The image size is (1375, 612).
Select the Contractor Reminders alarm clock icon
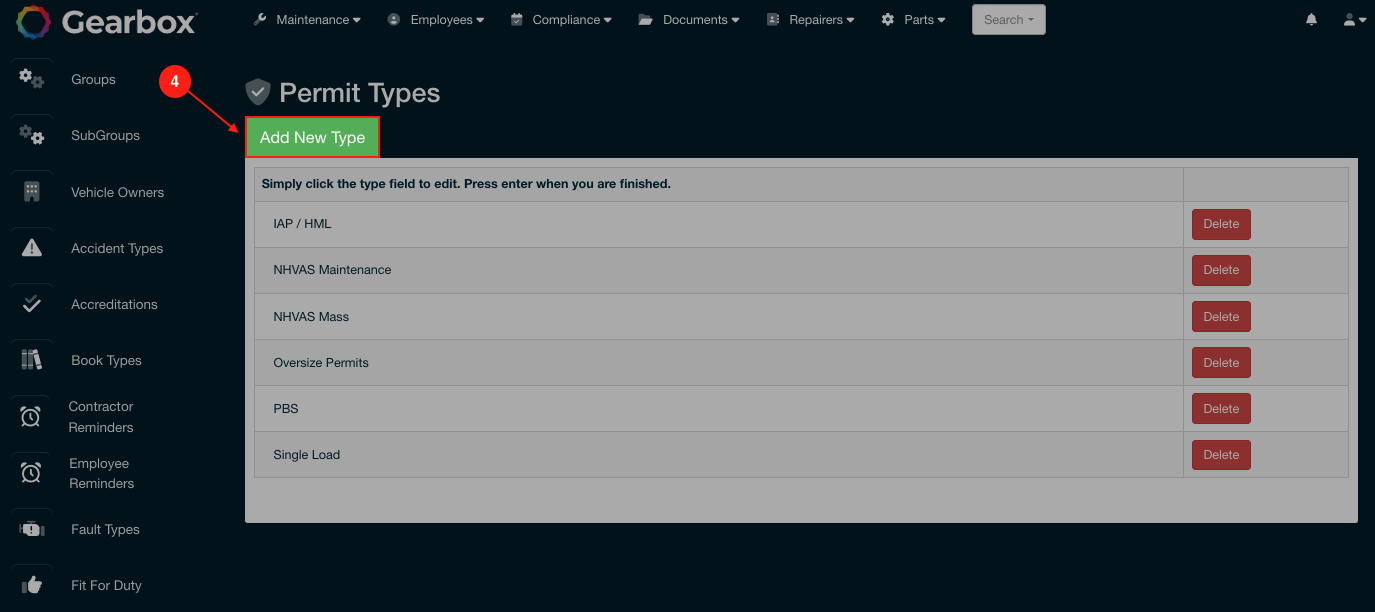(x=31, y=417)
